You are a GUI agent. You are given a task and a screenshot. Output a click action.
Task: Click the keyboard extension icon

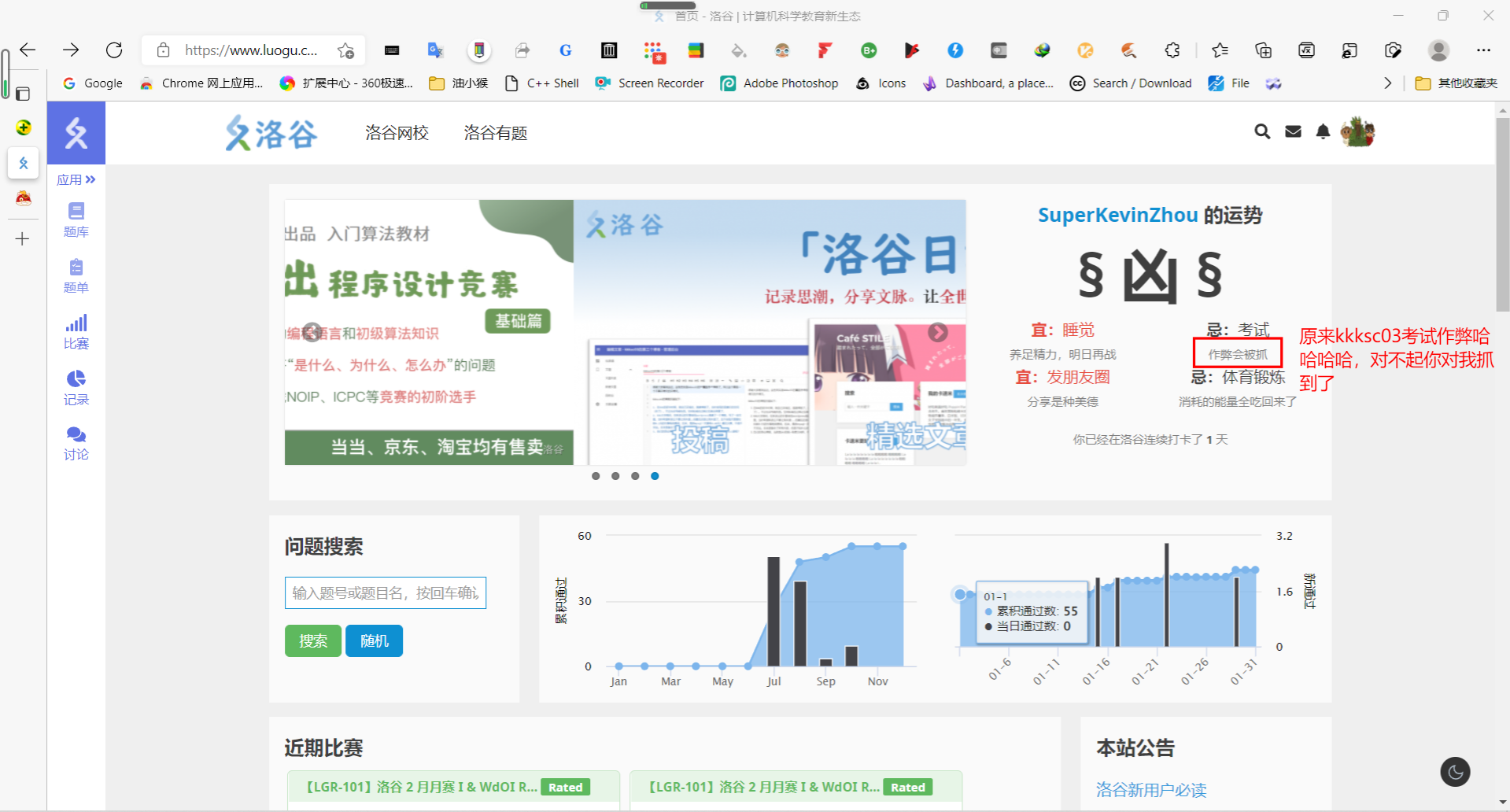[392, 50]
